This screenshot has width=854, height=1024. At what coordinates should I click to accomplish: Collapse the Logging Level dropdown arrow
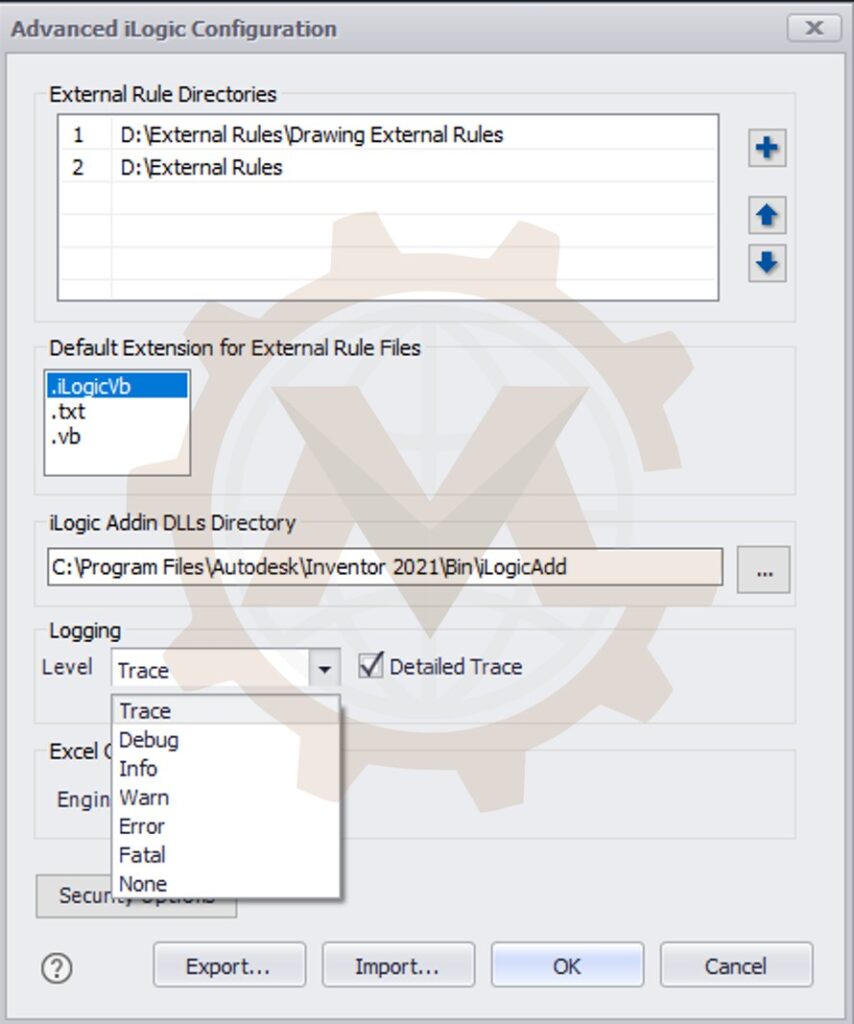pyautogui.click(x=324, y=669)
